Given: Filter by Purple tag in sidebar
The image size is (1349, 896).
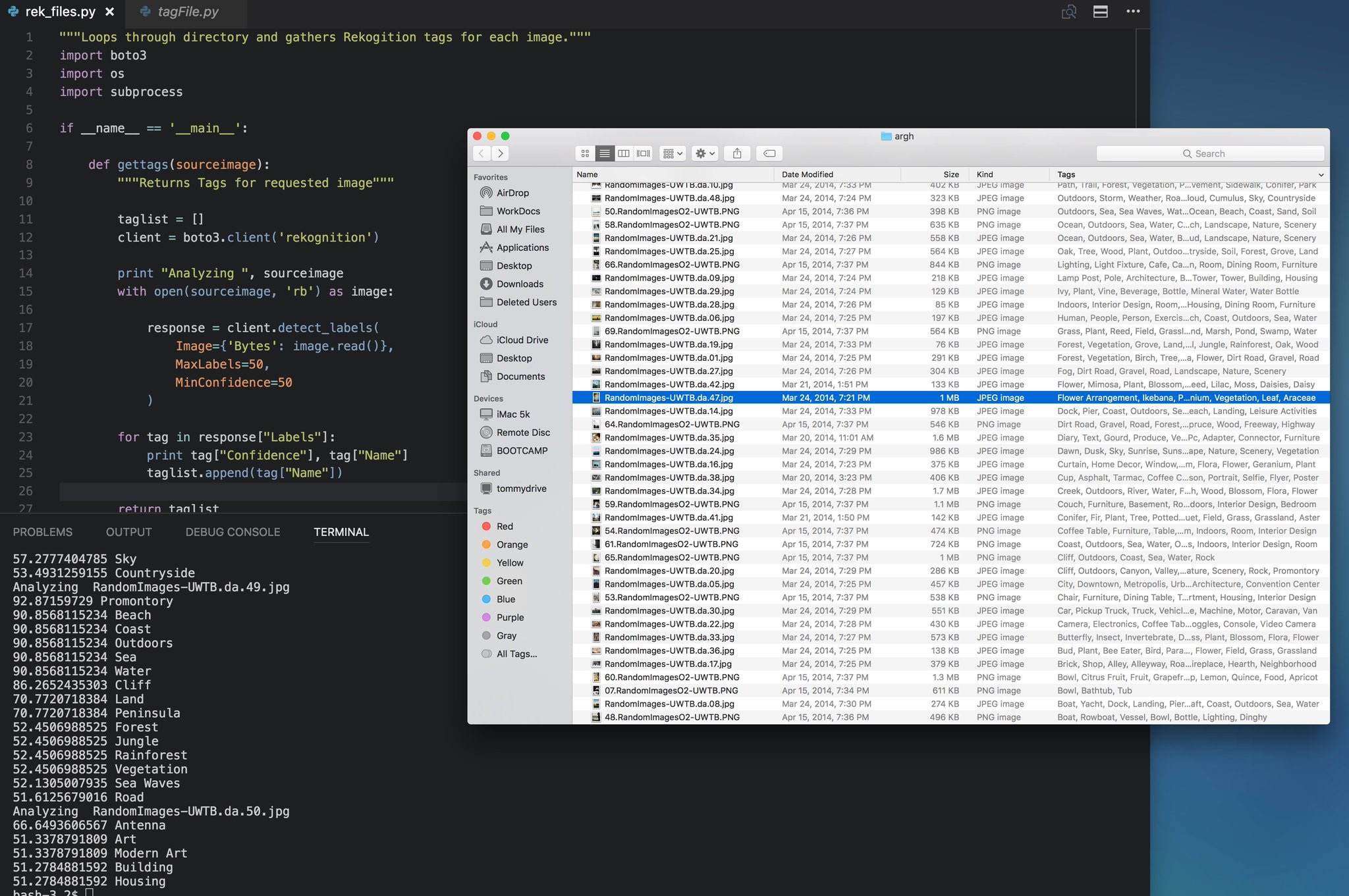Looking at the screenshot, I should (510, 618).
